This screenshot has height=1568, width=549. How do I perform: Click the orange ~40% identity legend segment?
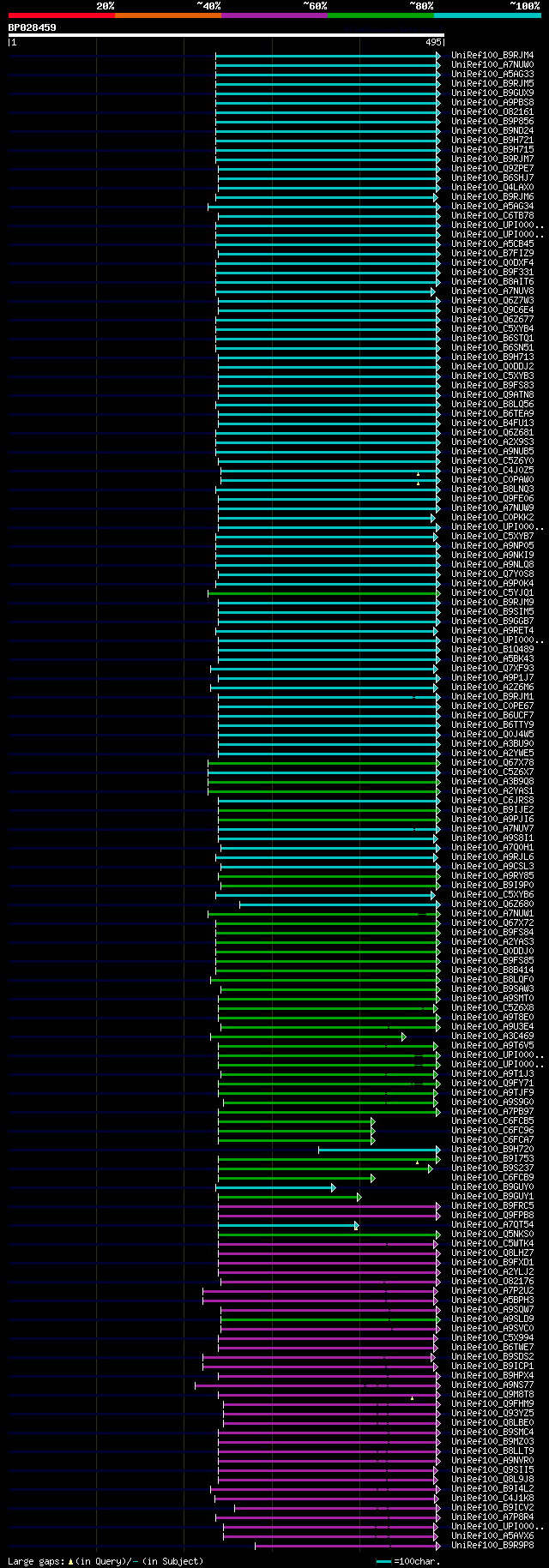[168, 15]
